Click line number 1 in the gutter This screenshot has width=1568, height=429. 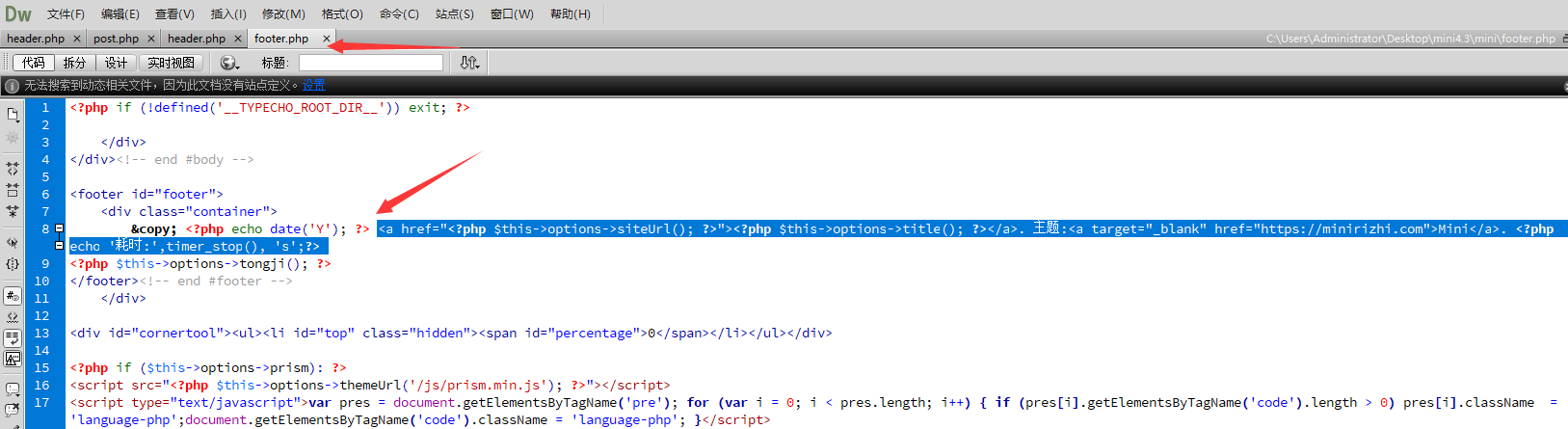(44, 107)
